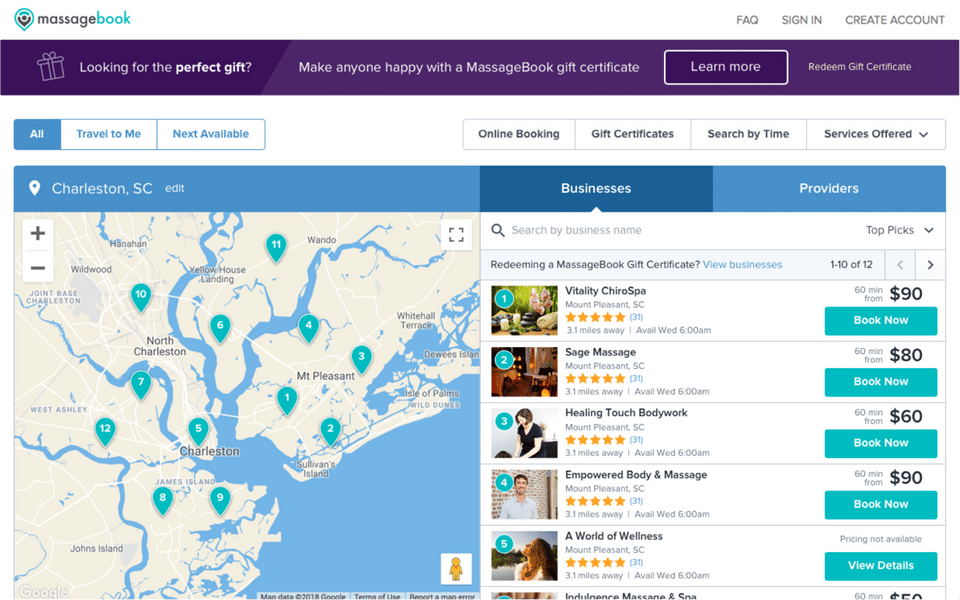The image size is (960, 600).
Task: Click the map zoom out minus icon
Action: pos(38,268)
